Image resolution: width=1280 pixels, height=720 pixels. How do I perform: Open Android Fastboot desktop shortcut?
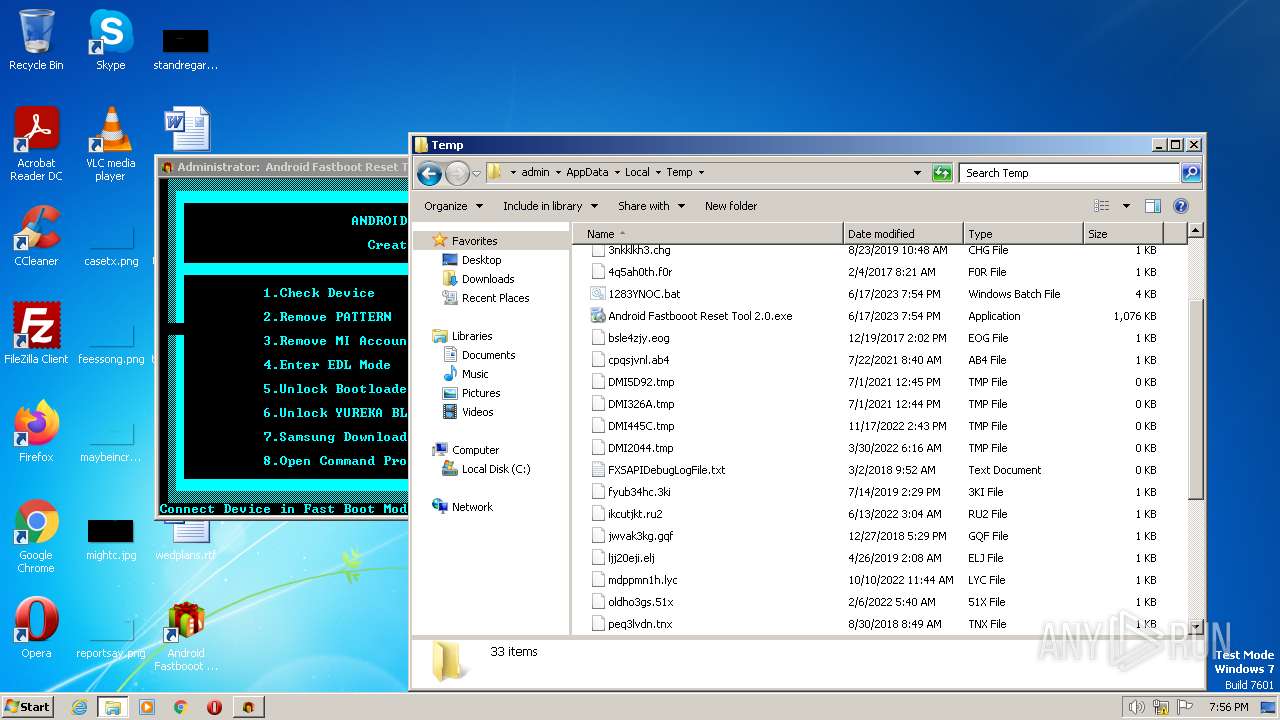pyautogui.click(x=186, y=636)
